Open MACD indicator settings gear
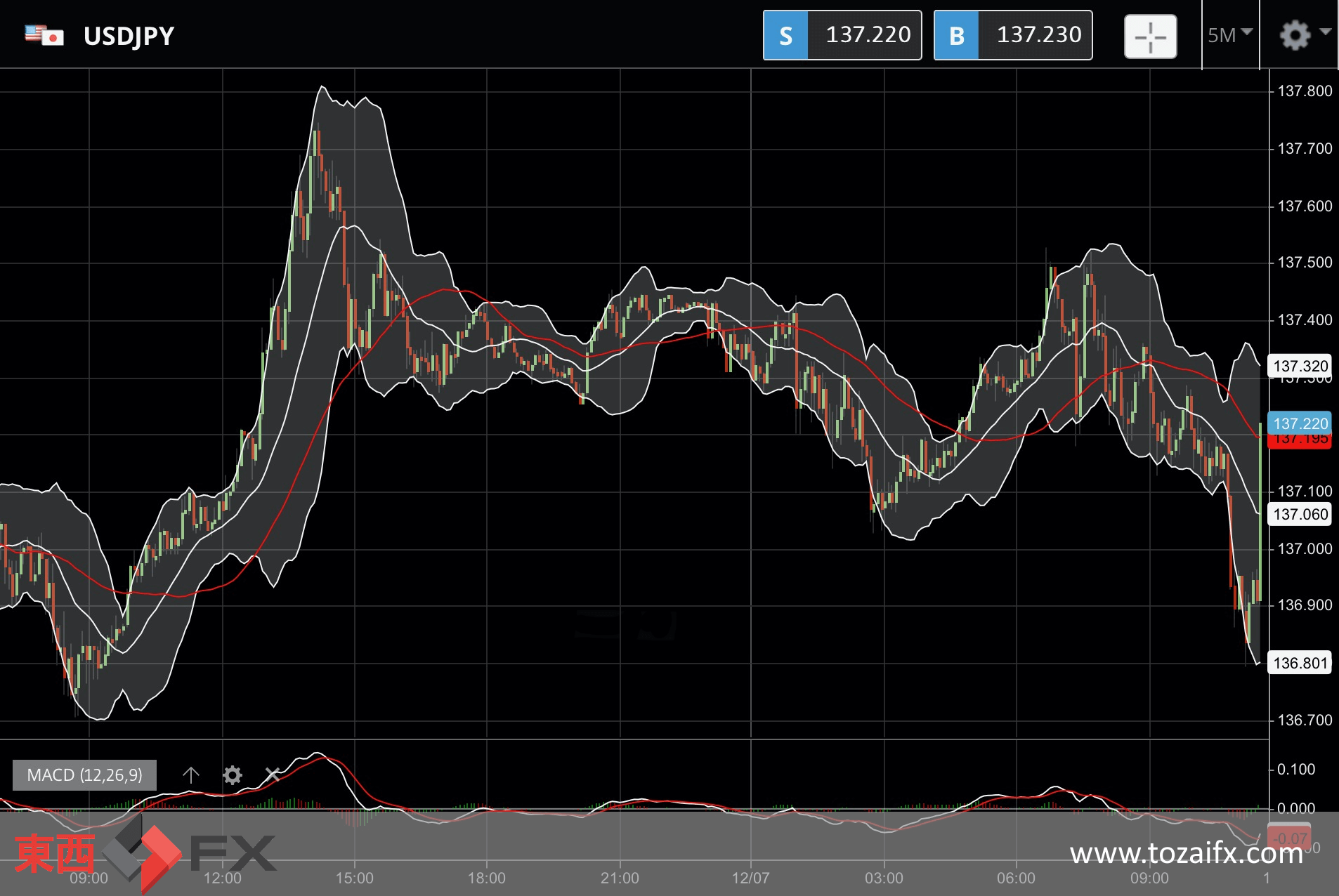This screenshot has height=896, width=1339. coord(232,775)
